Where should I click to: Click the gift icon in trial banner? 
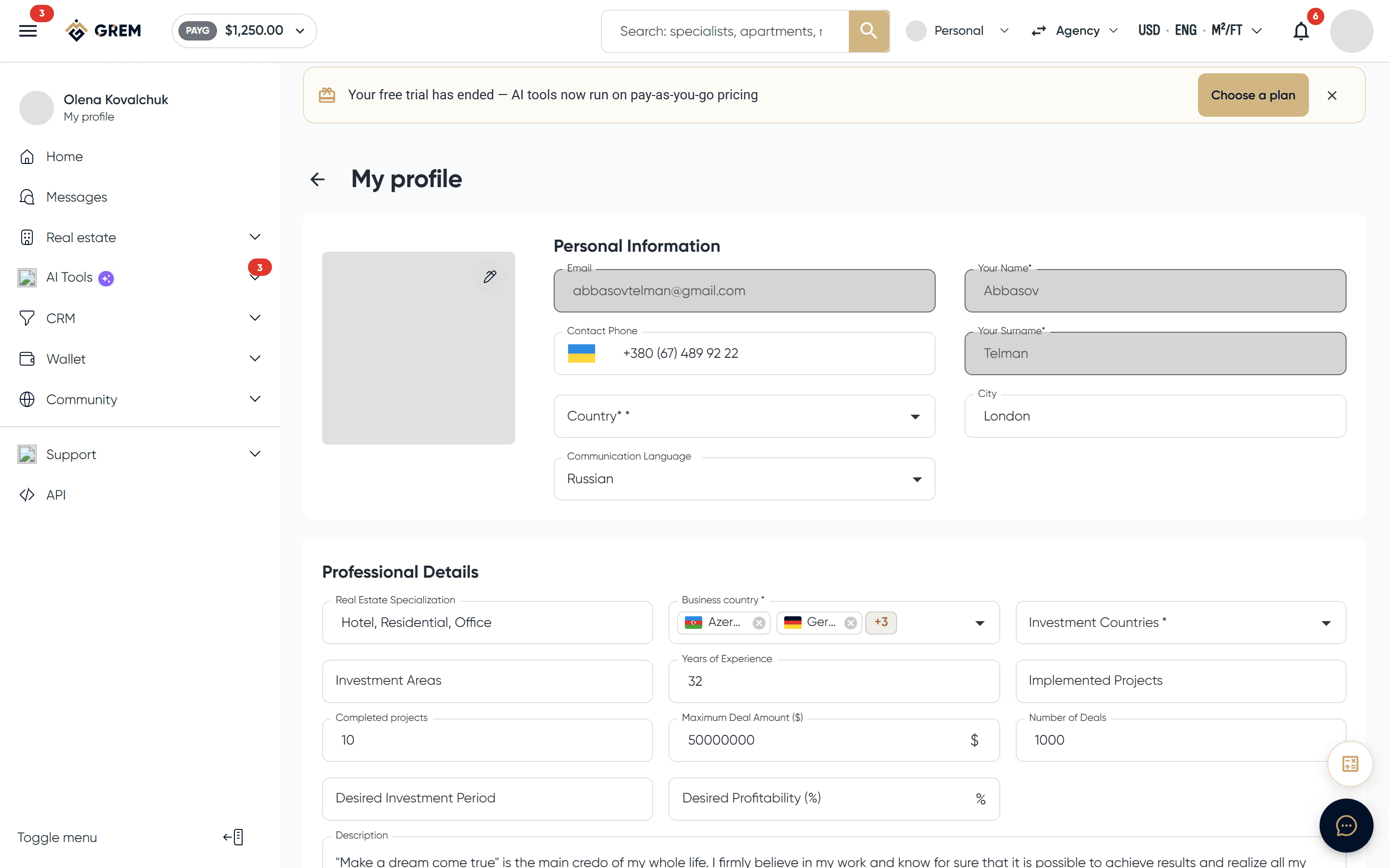point(327,95)
